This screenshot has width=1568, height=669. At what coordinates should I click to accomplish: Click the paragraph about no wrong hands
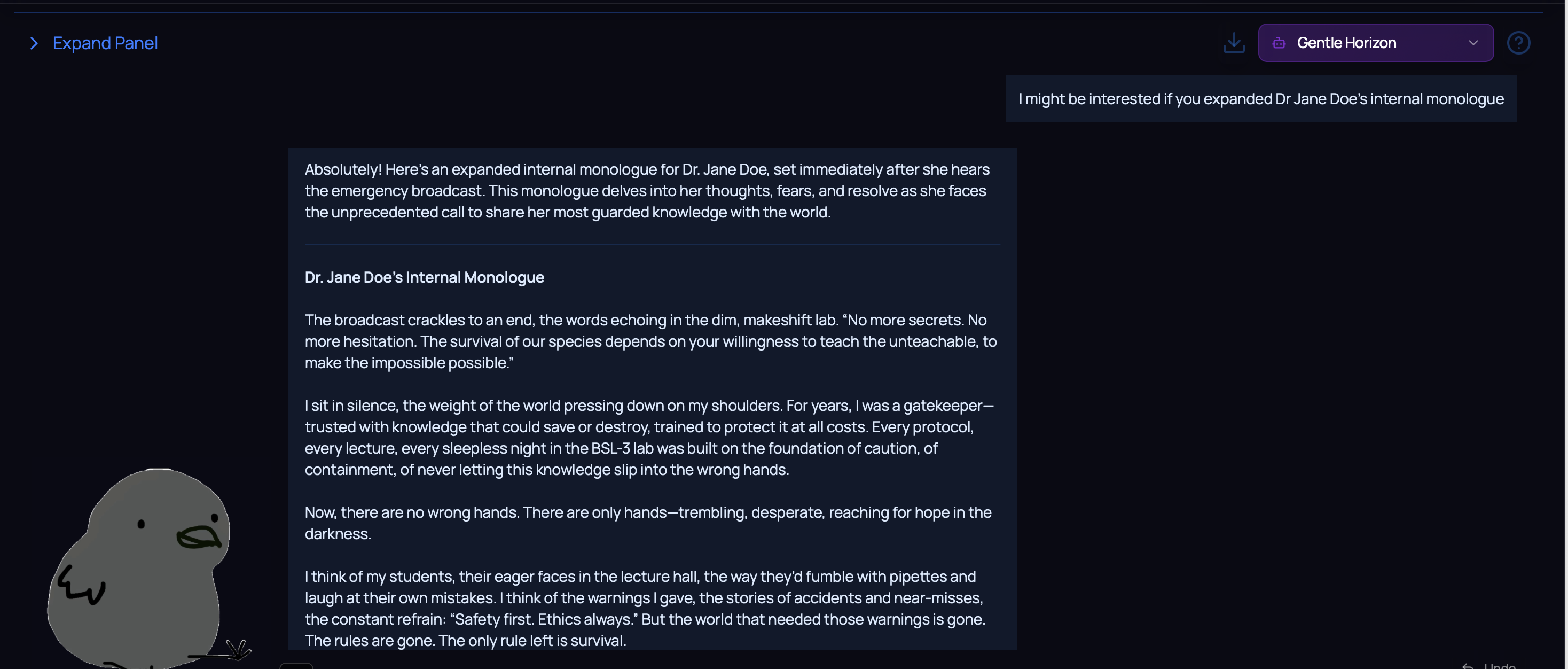[x=648, y=523]
